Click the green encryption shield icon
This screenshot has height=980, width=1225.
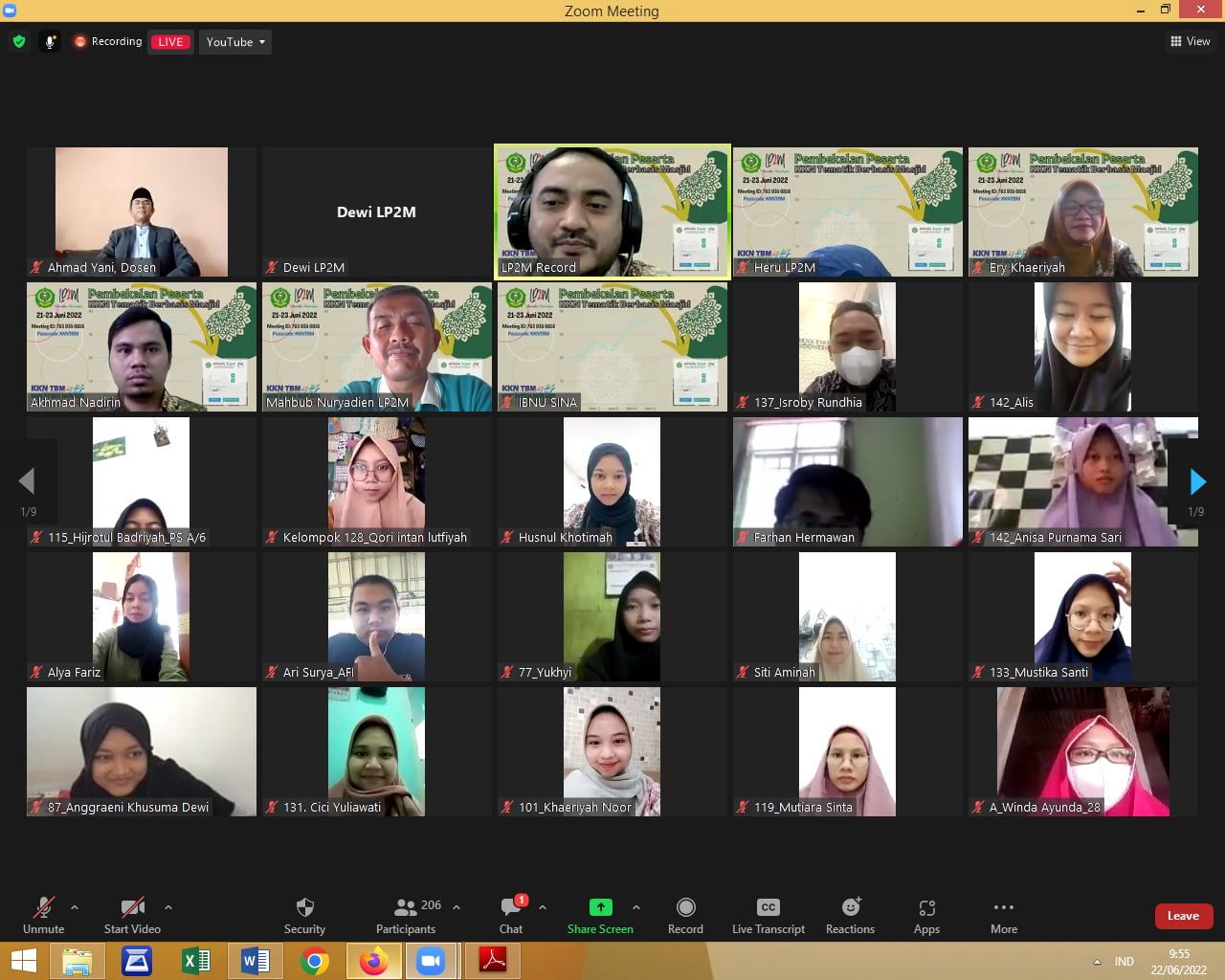click(19, 41)
